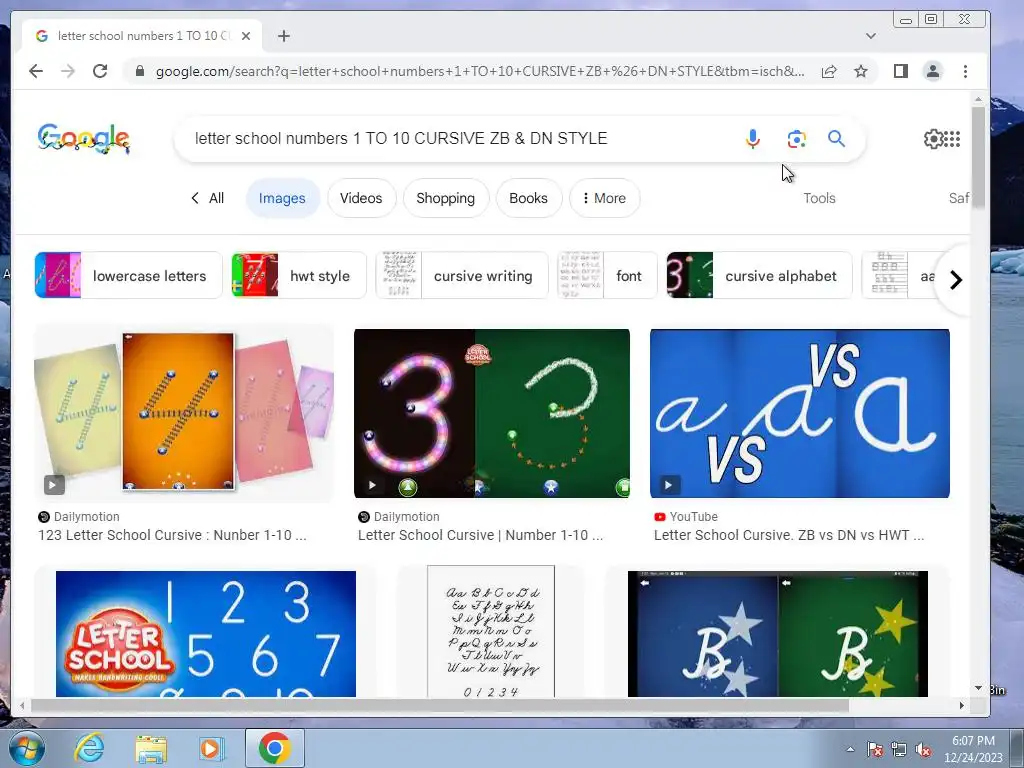Launch Windows Media Player from taskbar

[212, 748]
